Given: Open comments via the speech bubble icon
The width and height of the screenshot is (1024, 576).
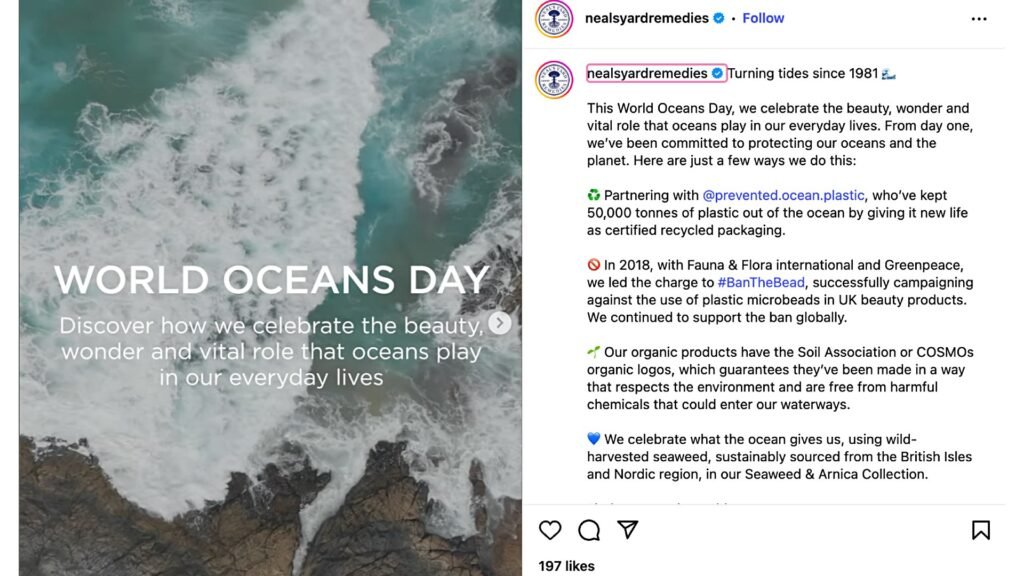Looking at the screenshot, I should (x=589, y=530).
